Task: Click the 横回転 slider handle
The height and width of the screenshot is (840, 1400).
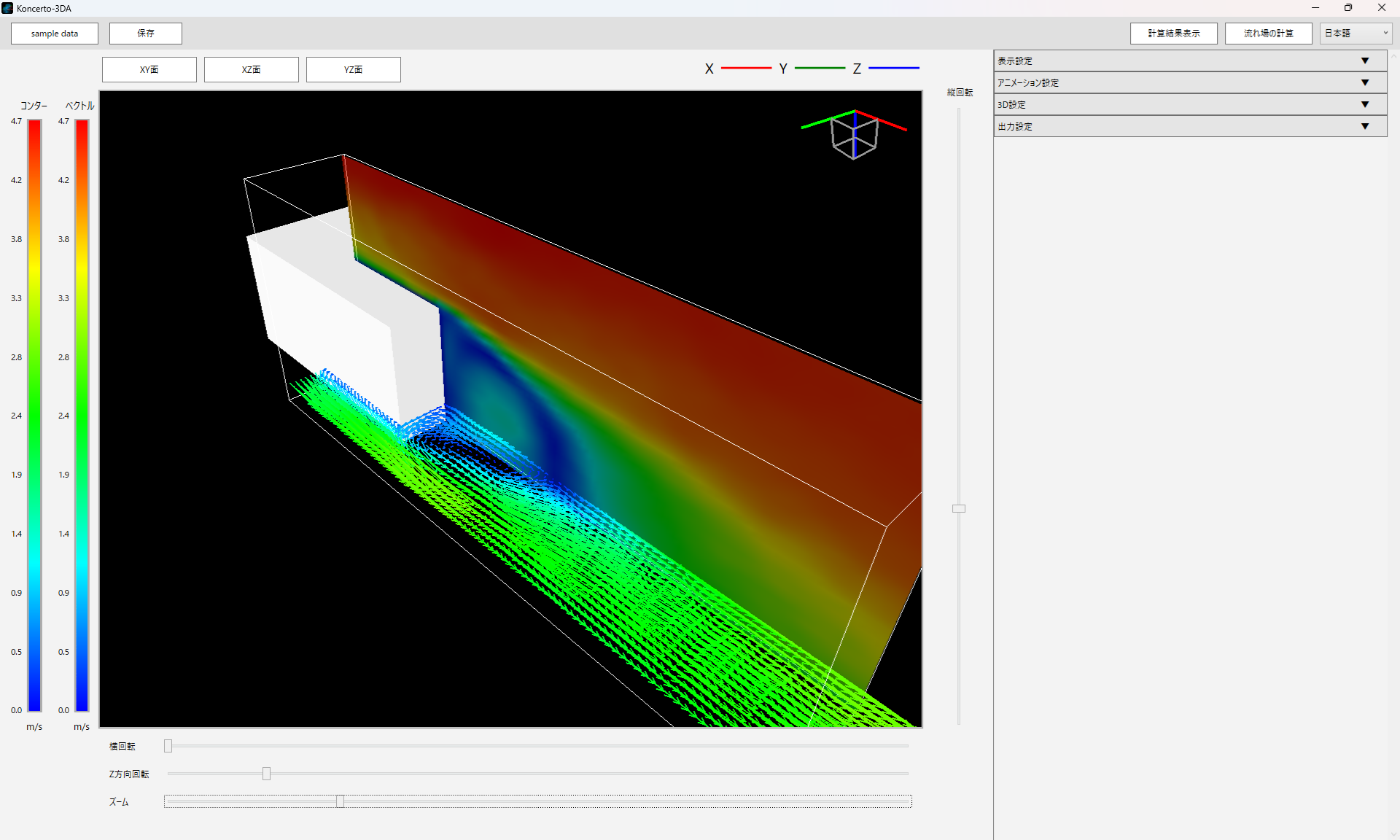Action: (168, 746)
